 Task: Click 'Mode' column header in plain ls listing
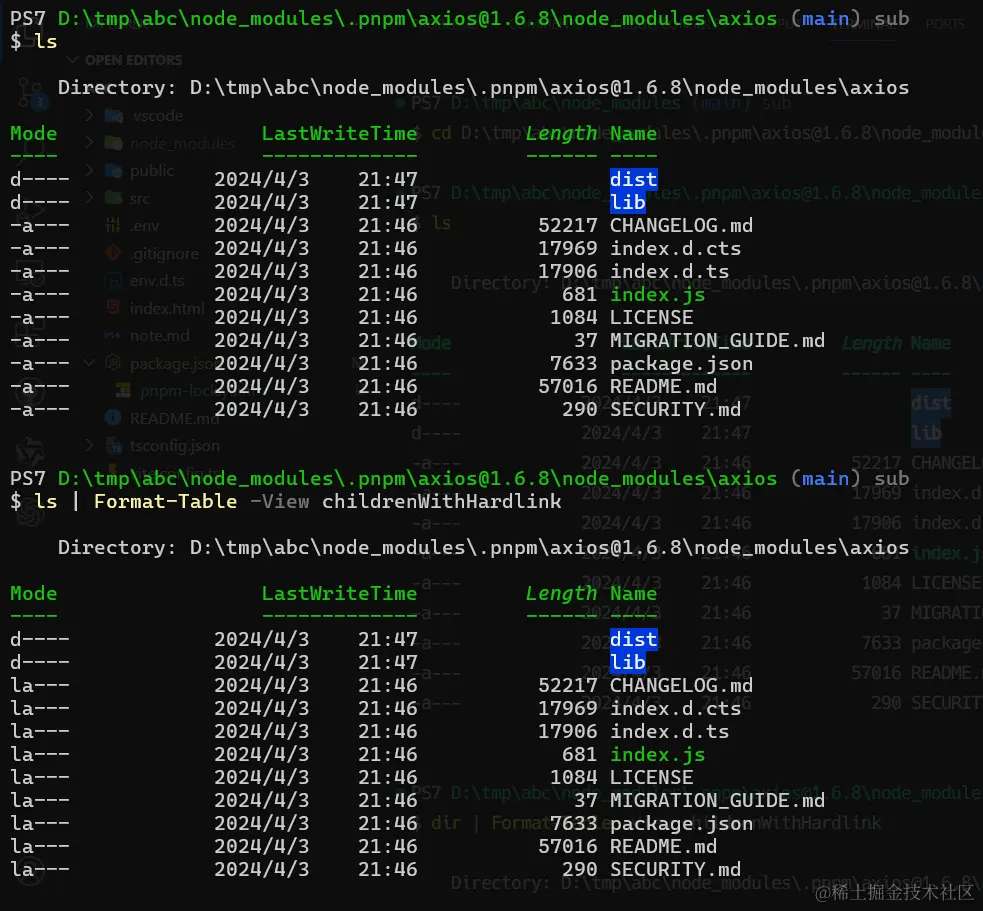pyautogui.click(x=33, y=133)
